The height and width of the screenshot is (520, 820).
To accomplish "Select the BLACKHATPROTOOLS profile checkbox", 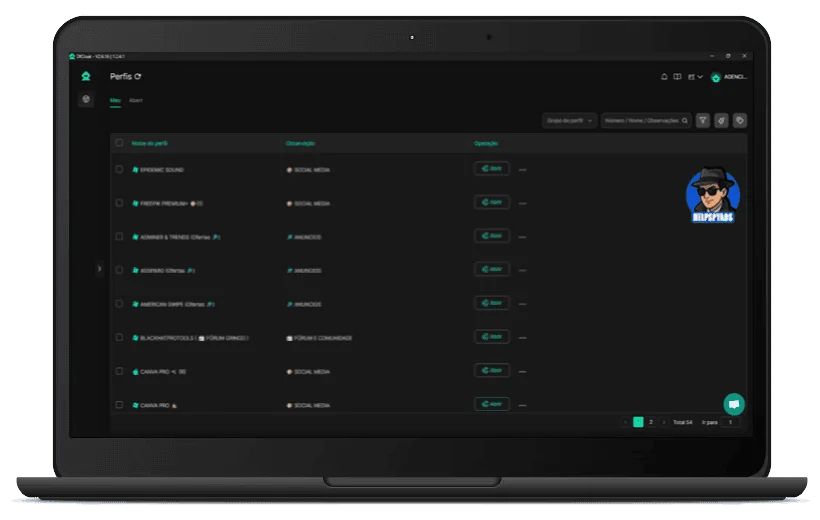I will [119, 338].
